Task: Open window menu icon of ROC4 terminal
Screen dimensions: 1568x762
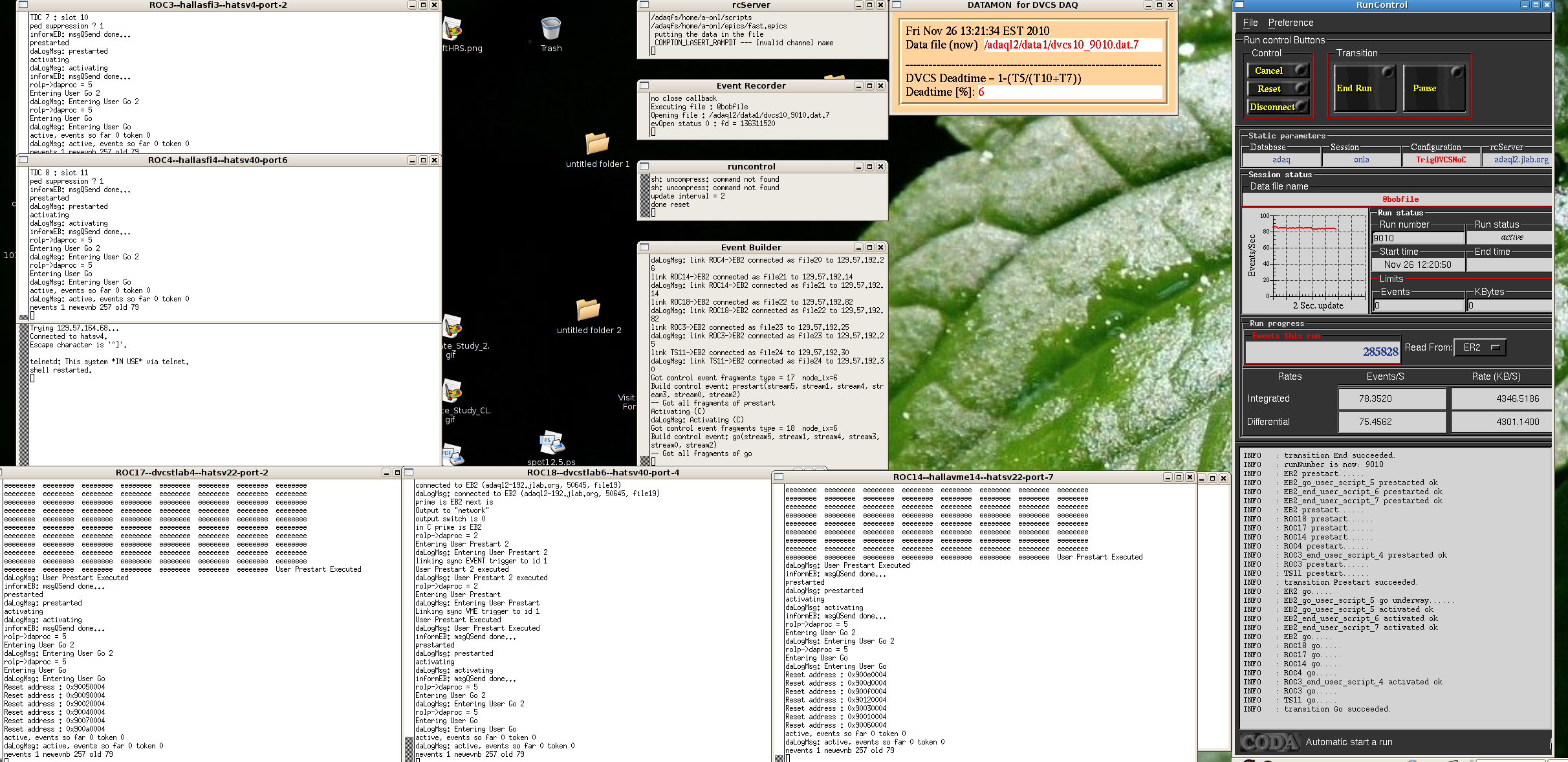Action: [x=23, y=160]
